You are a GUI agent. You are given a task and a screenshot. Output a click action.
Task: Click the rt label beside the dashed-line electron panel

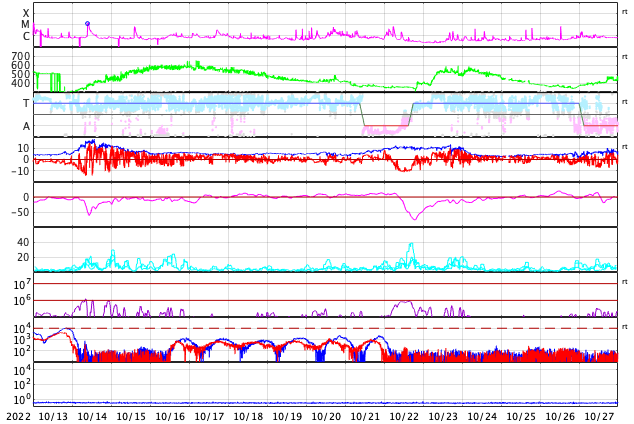pos(624,327)
